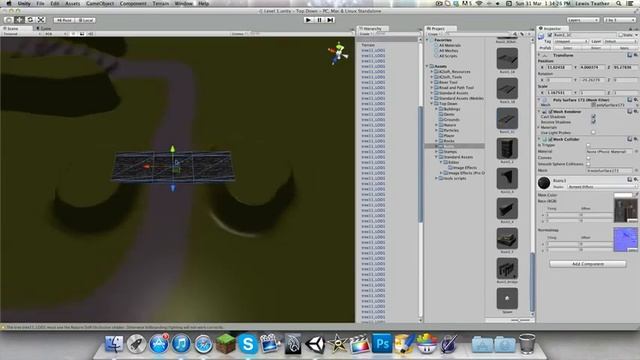Open Finder from the Dock
The height and width of the screenshot is (360, 640).
click(x=114, y=344)
